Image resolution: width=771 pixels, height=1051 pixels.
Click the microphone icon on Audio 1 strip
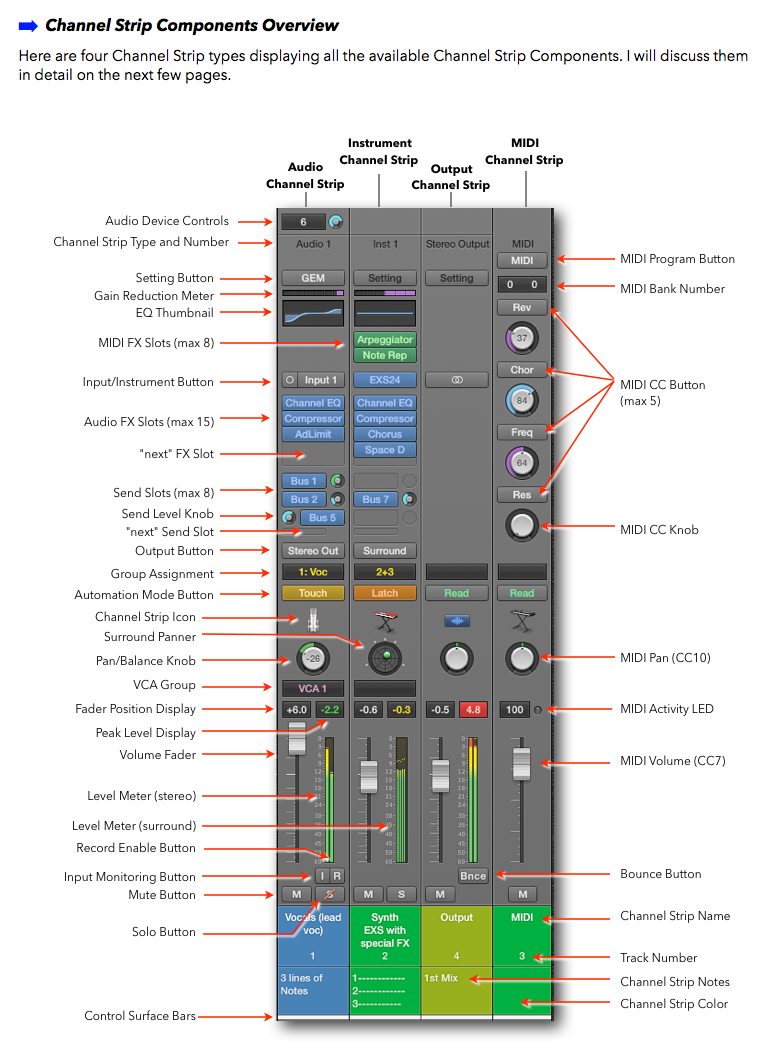pos(313,619)
